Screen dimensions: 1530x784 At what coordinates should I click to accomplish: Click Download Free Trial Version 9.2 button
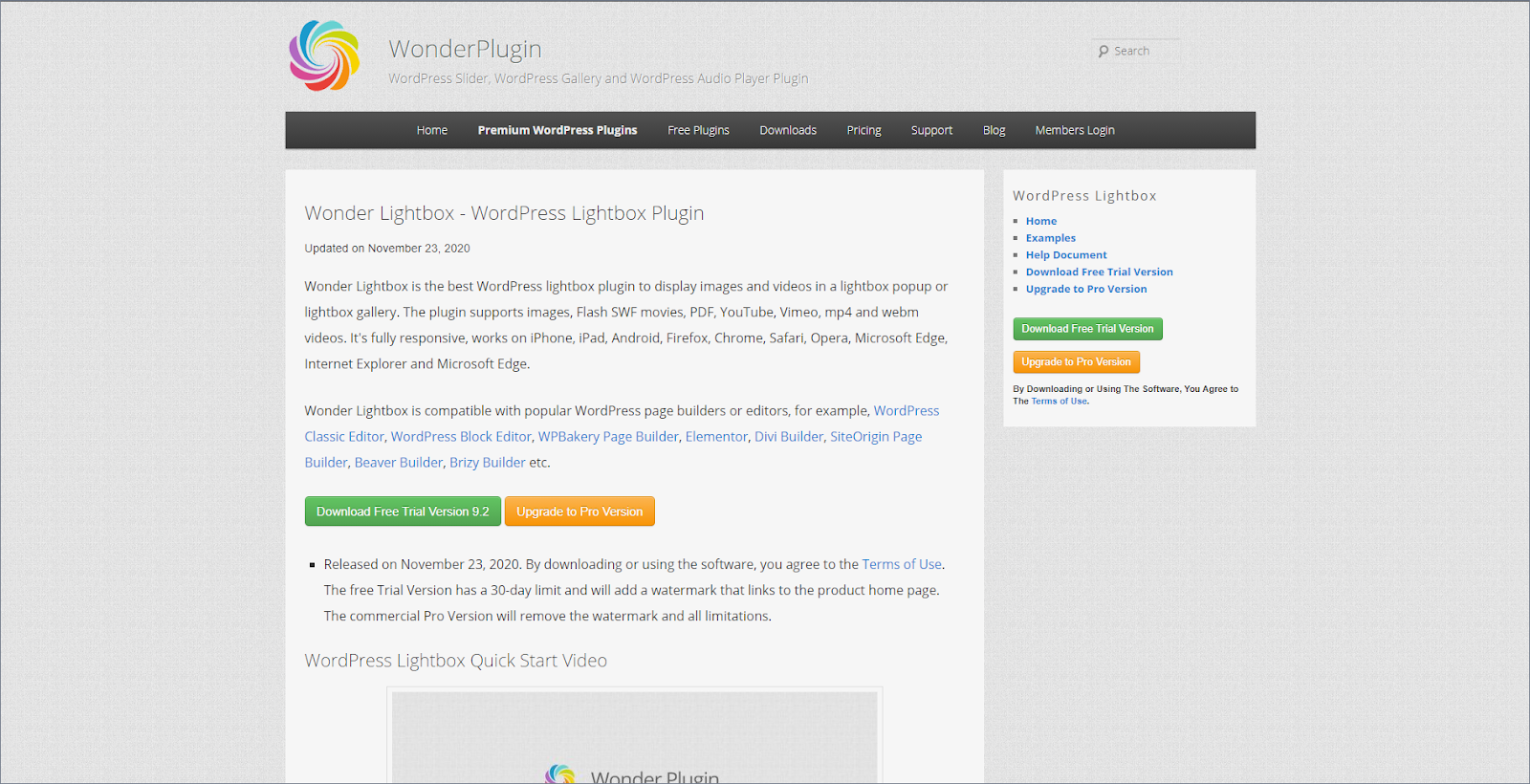(403, 512)
